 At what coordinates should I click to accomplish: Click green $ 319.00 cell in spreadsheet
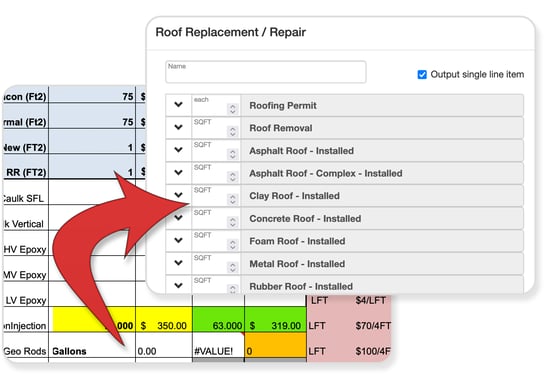pos(276,320)
